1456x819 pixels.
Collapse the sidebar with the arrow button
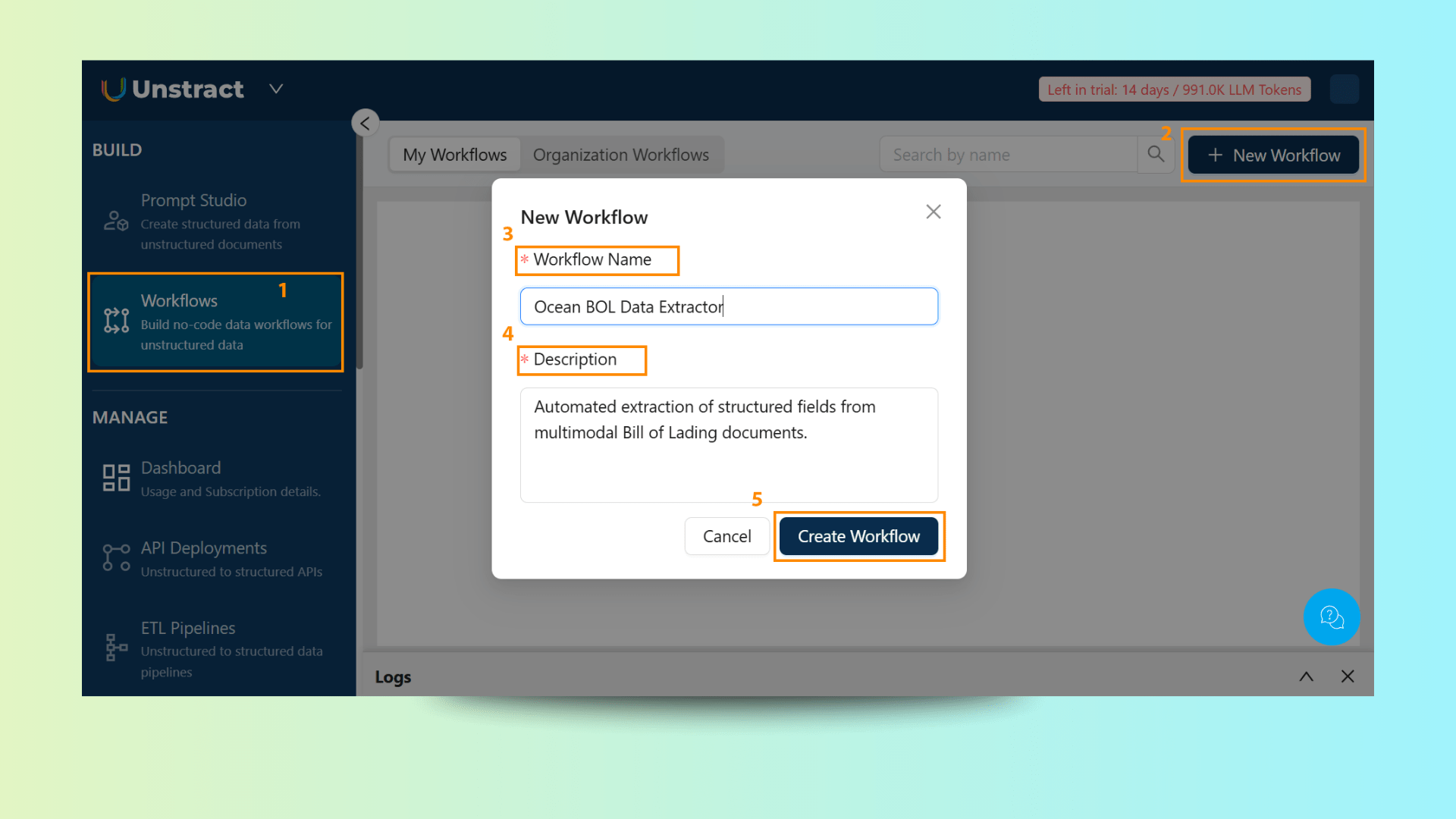[366, 123]
